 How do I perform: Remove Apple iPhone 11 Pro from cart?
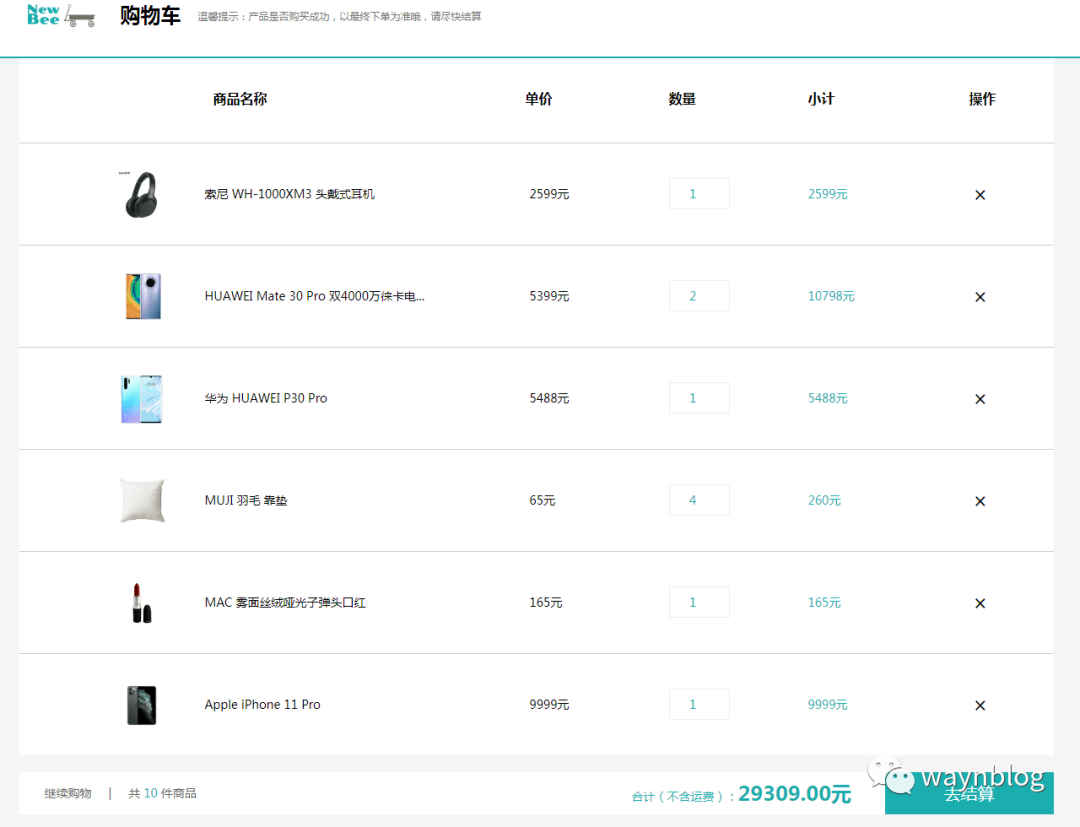pos(980,705)
